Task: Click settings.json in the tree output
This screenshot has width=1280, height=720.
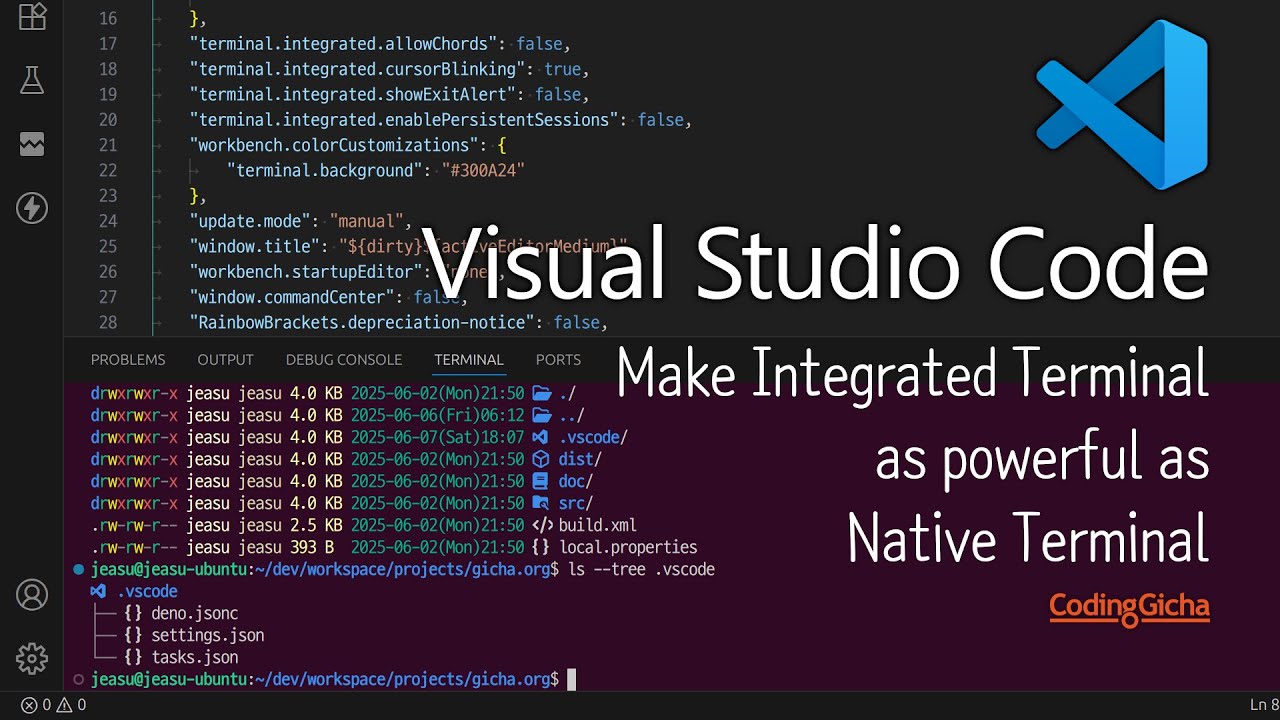Action: [208, 635]
